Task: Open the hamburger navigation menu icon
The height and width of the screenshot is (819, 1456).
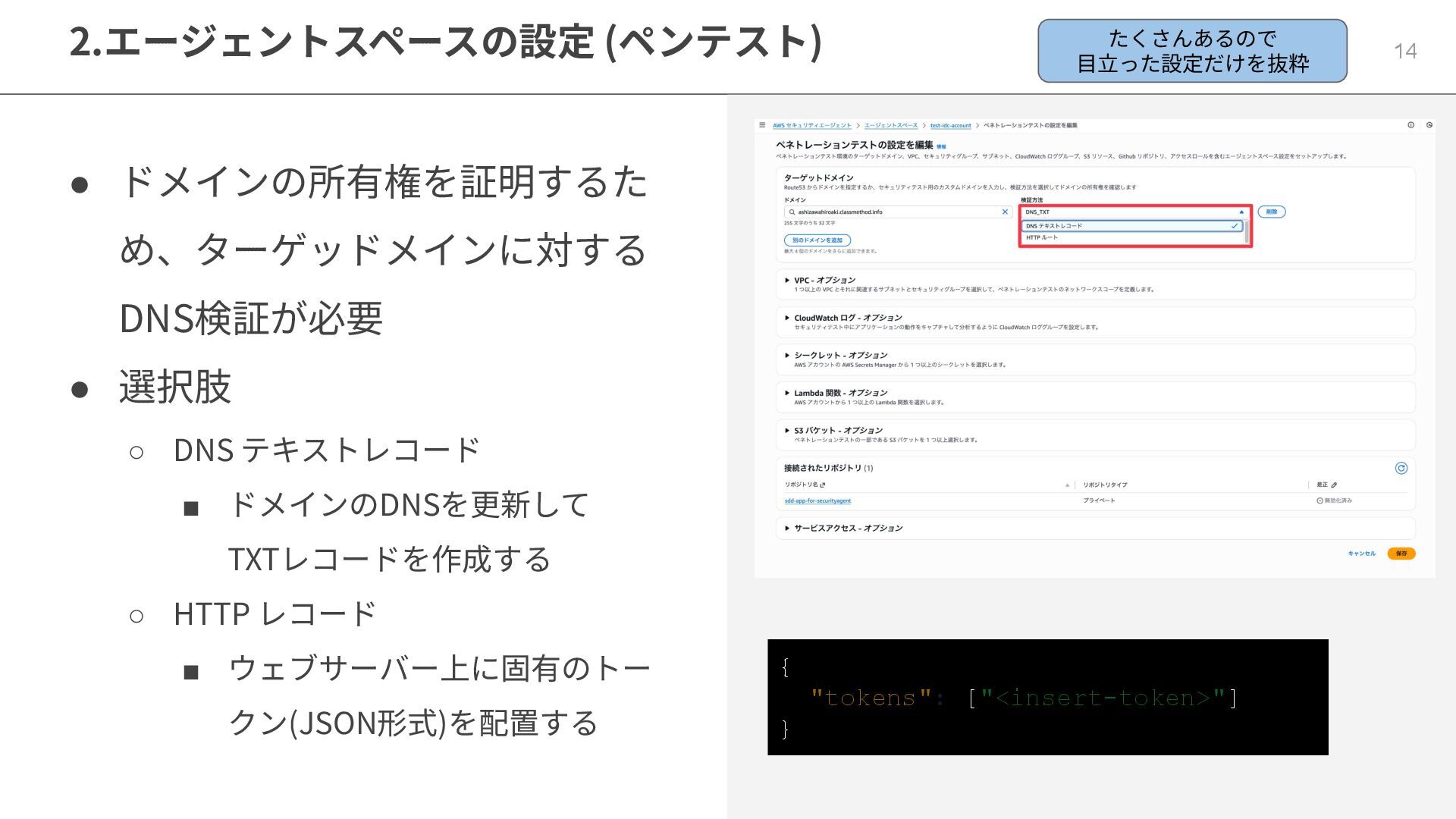Action: pos(762,125)
